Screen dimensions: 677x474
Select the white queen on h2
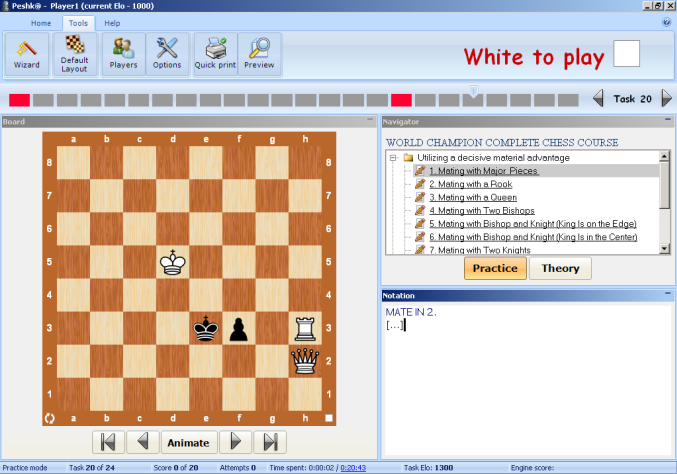305,361
